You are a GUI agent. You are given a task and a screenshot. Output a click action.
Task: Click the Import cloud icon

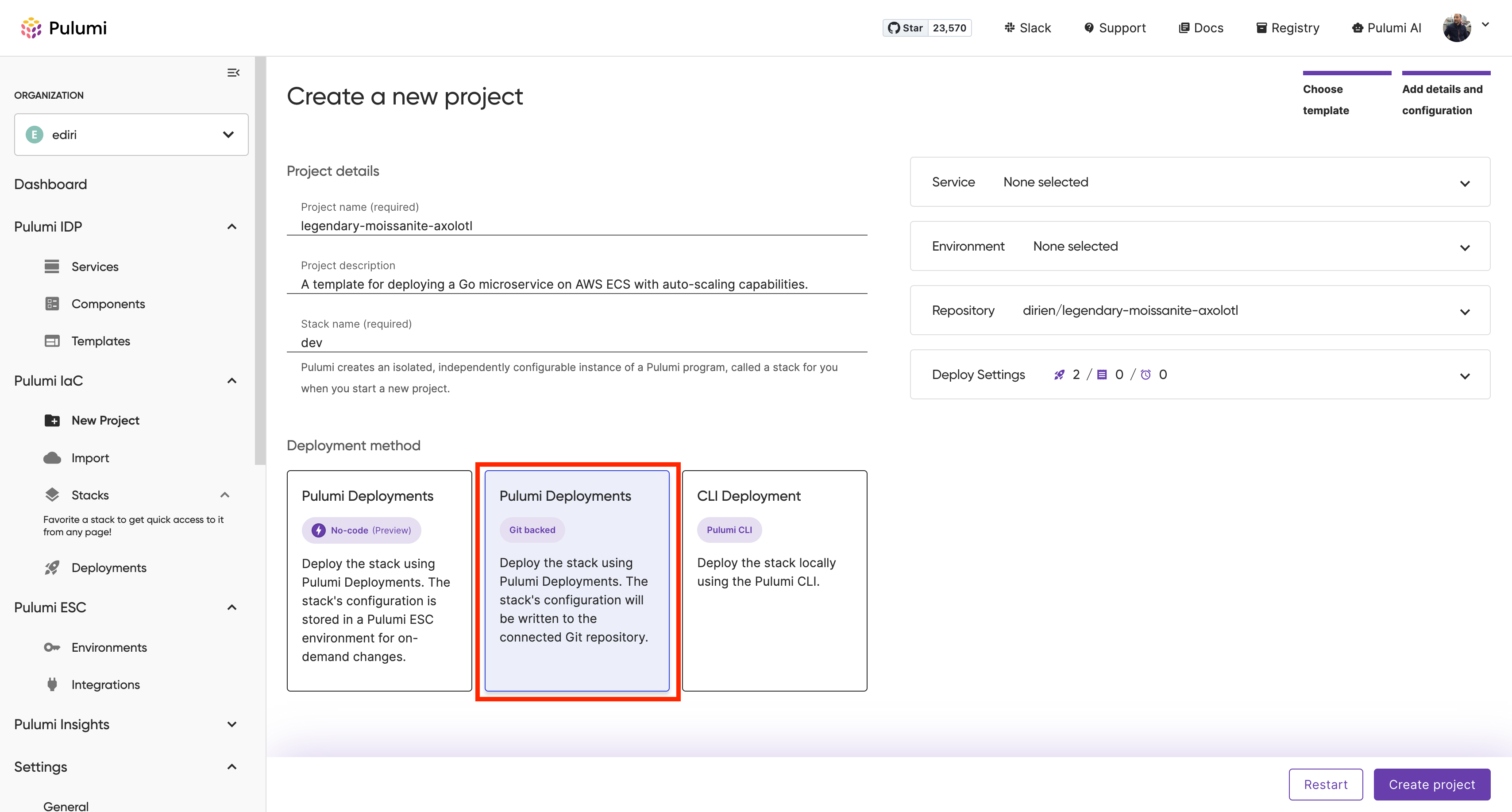pyautogui.click(x=52, y=457)
